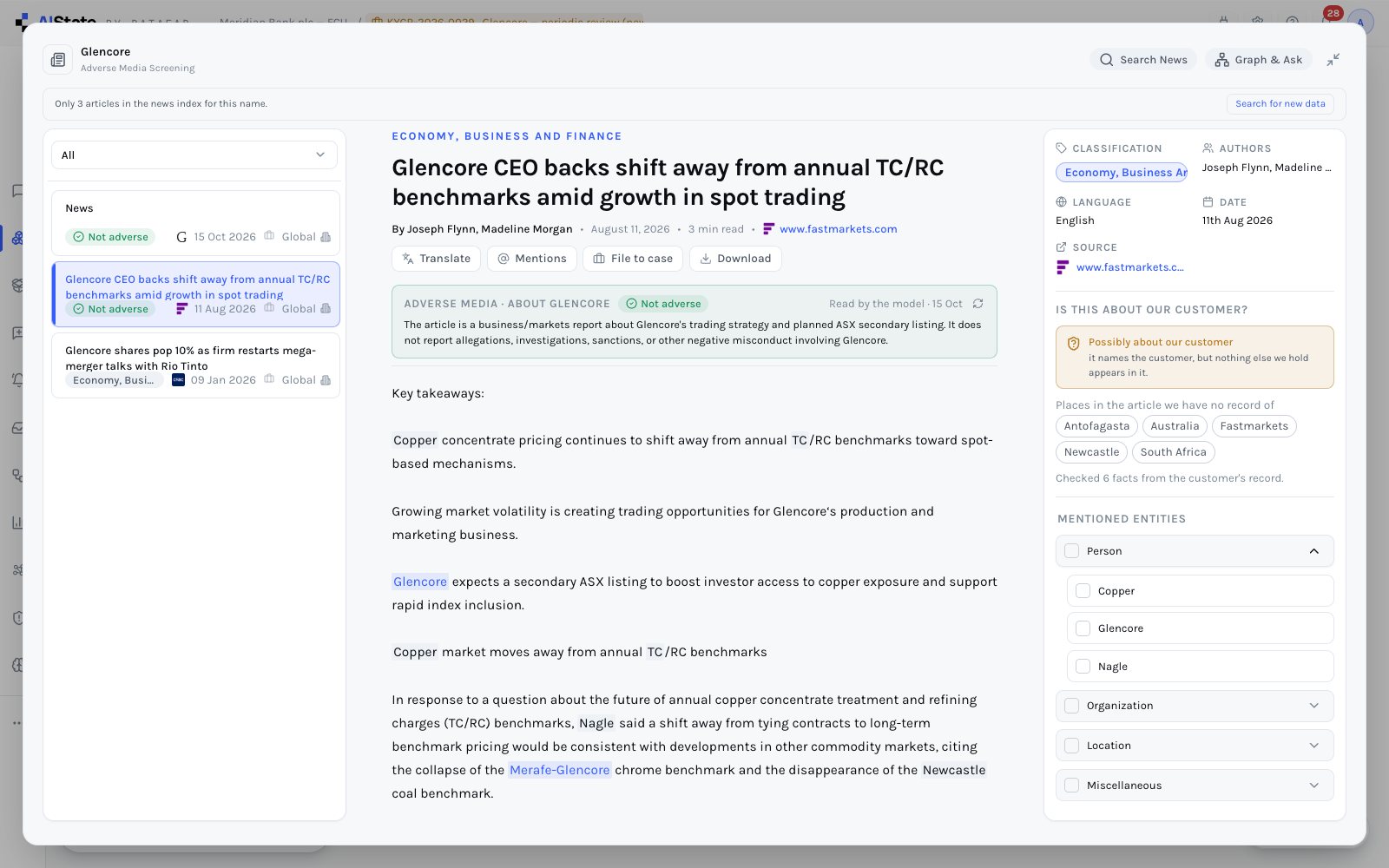
Task: Click the ECONOMY, BUSINESS AND FINANCE category label
Action: click(507, 136)
